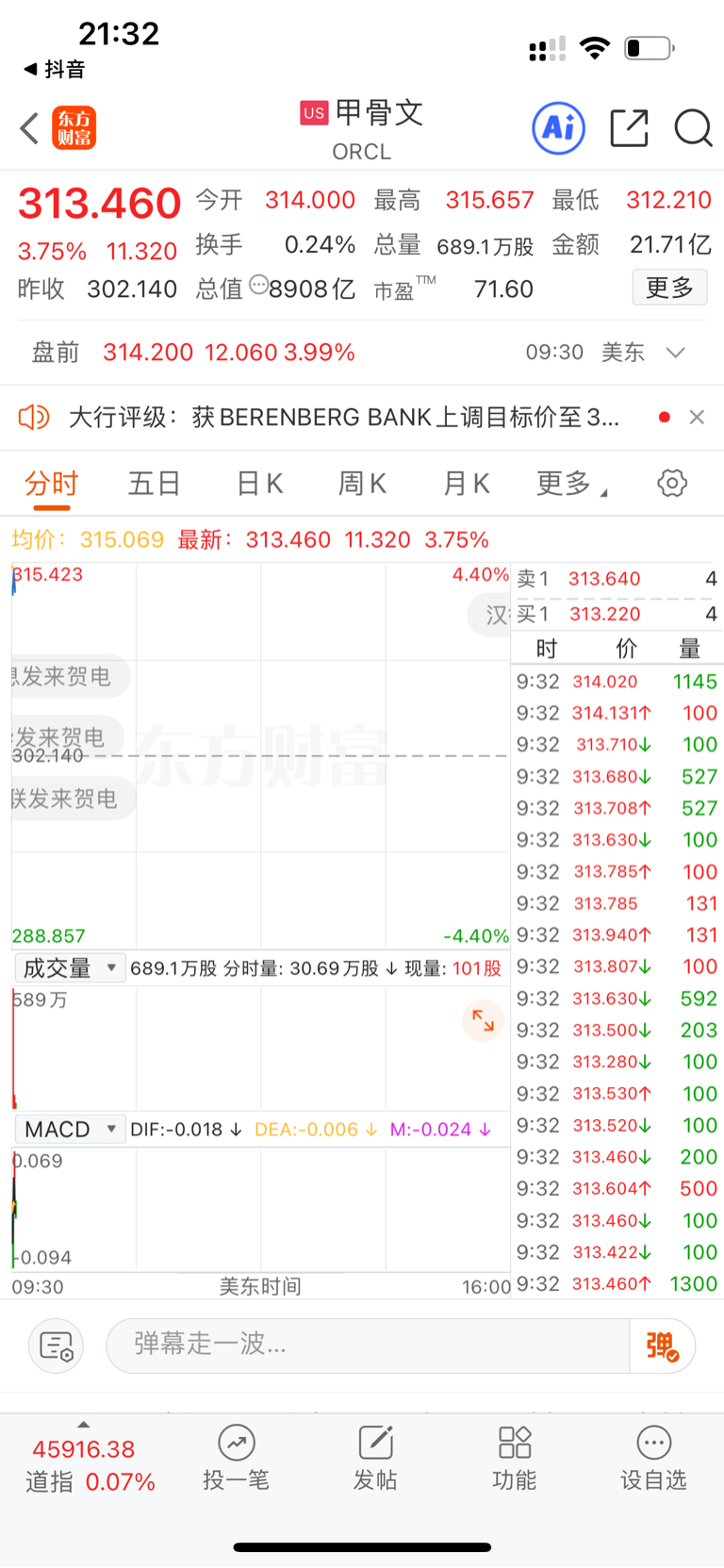The height and width of the screenshot is (1568, 724).
Task: Select the 分时 tab
Action: (x=52, y=485)
